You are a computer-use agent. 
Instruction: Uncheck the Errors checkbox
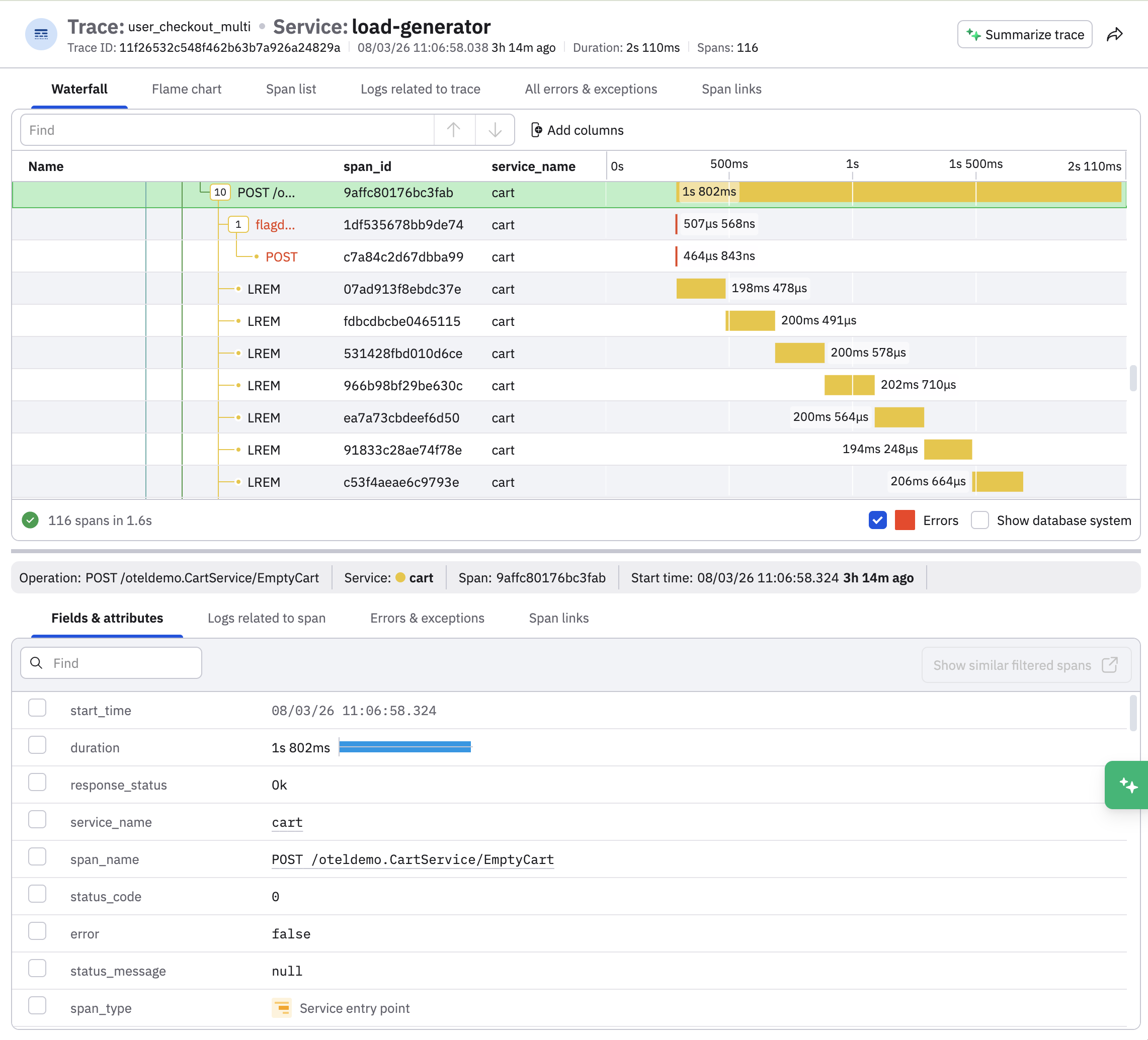coord(877,519)
